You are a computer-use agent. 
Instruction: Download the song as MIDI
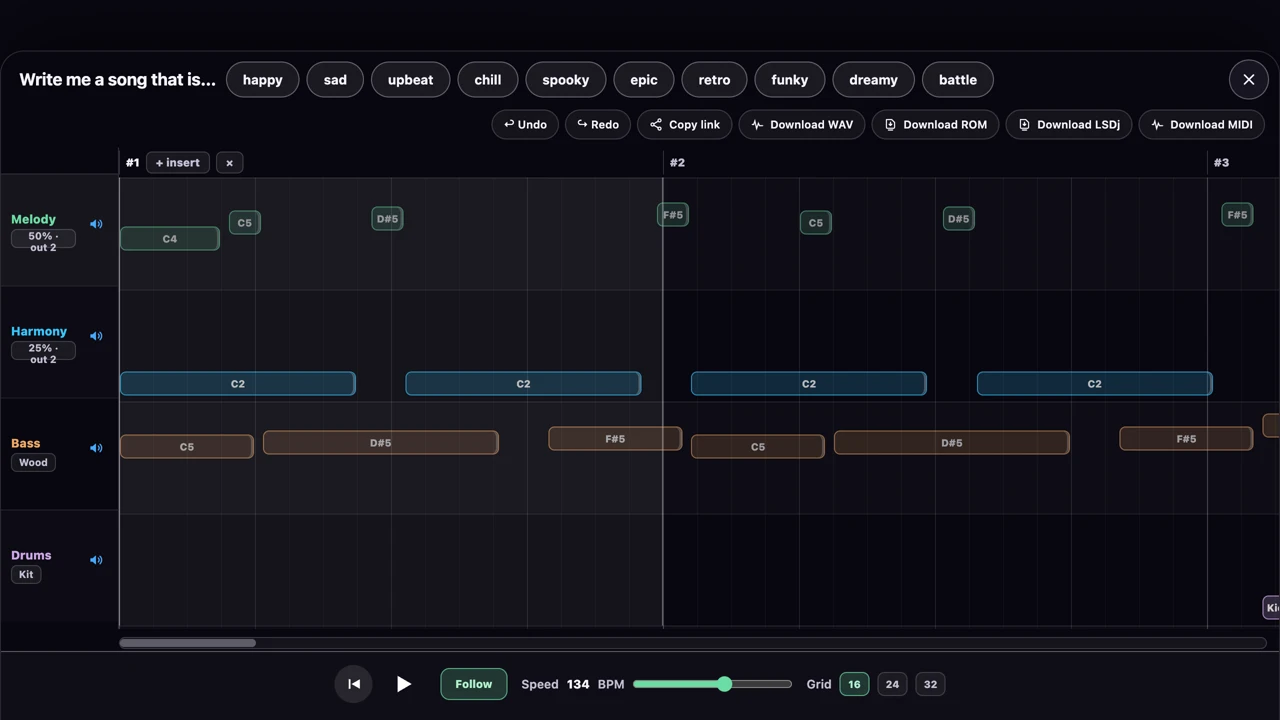pyautogui.click(x=1202, y=125)
